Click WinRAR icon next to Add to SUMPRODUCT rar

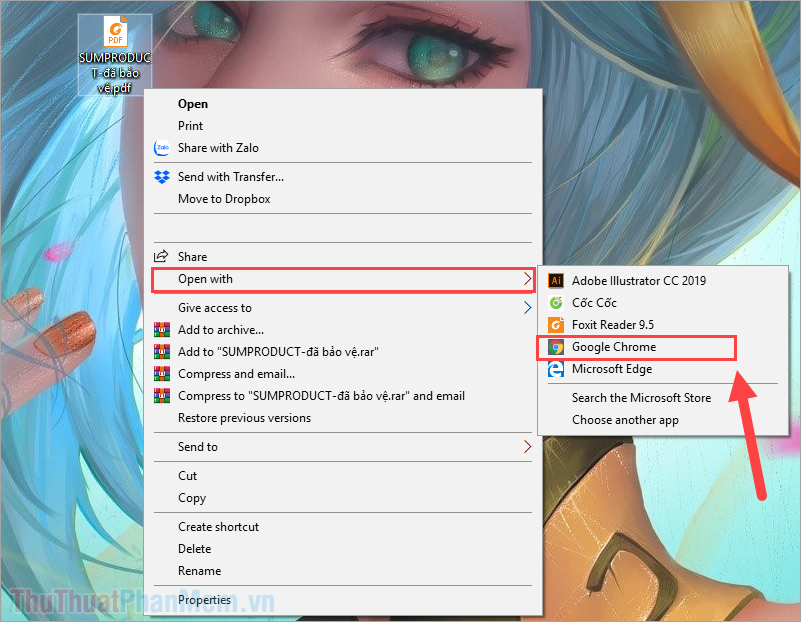(162, 352)
